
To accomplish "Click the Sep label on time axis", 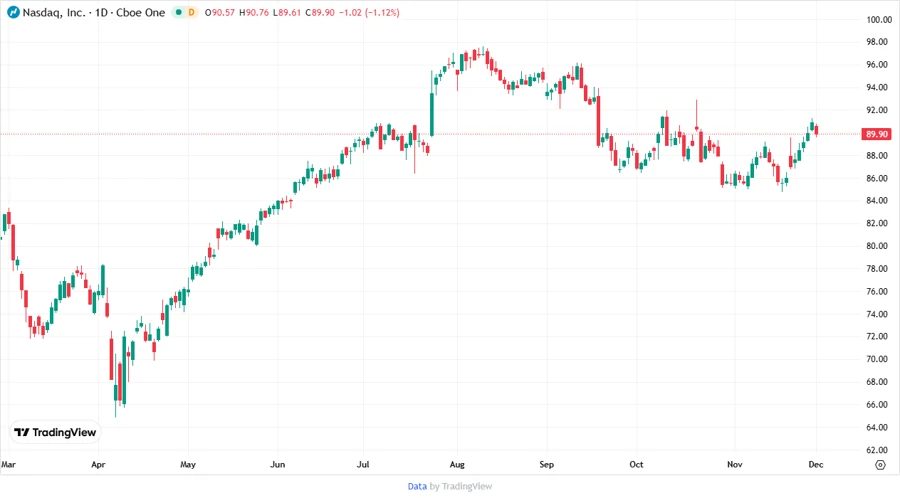I will pos(546,464).
